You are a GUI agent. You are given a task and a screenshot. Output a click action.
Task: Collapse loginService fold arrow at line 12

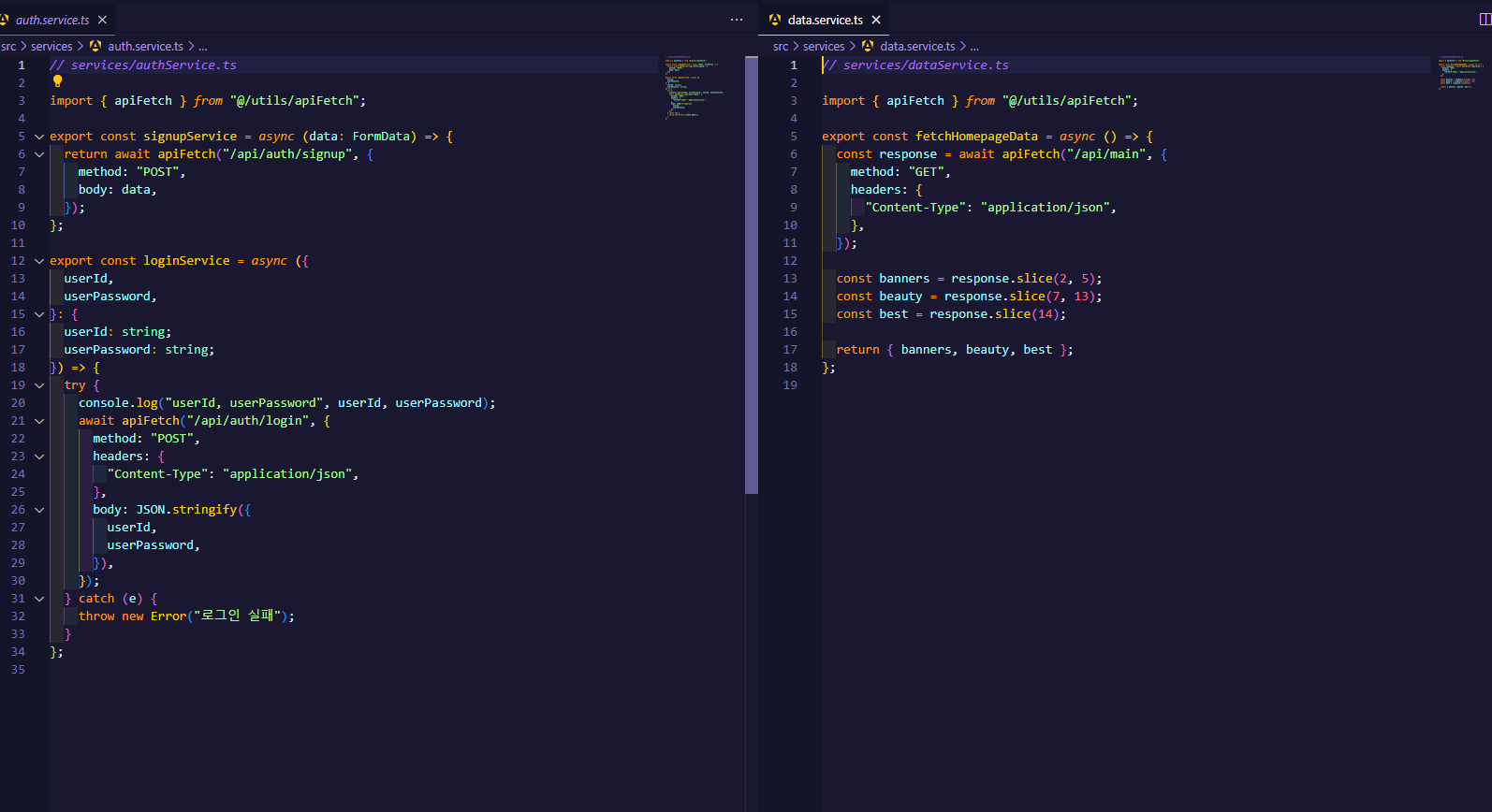tap(39, 261)
